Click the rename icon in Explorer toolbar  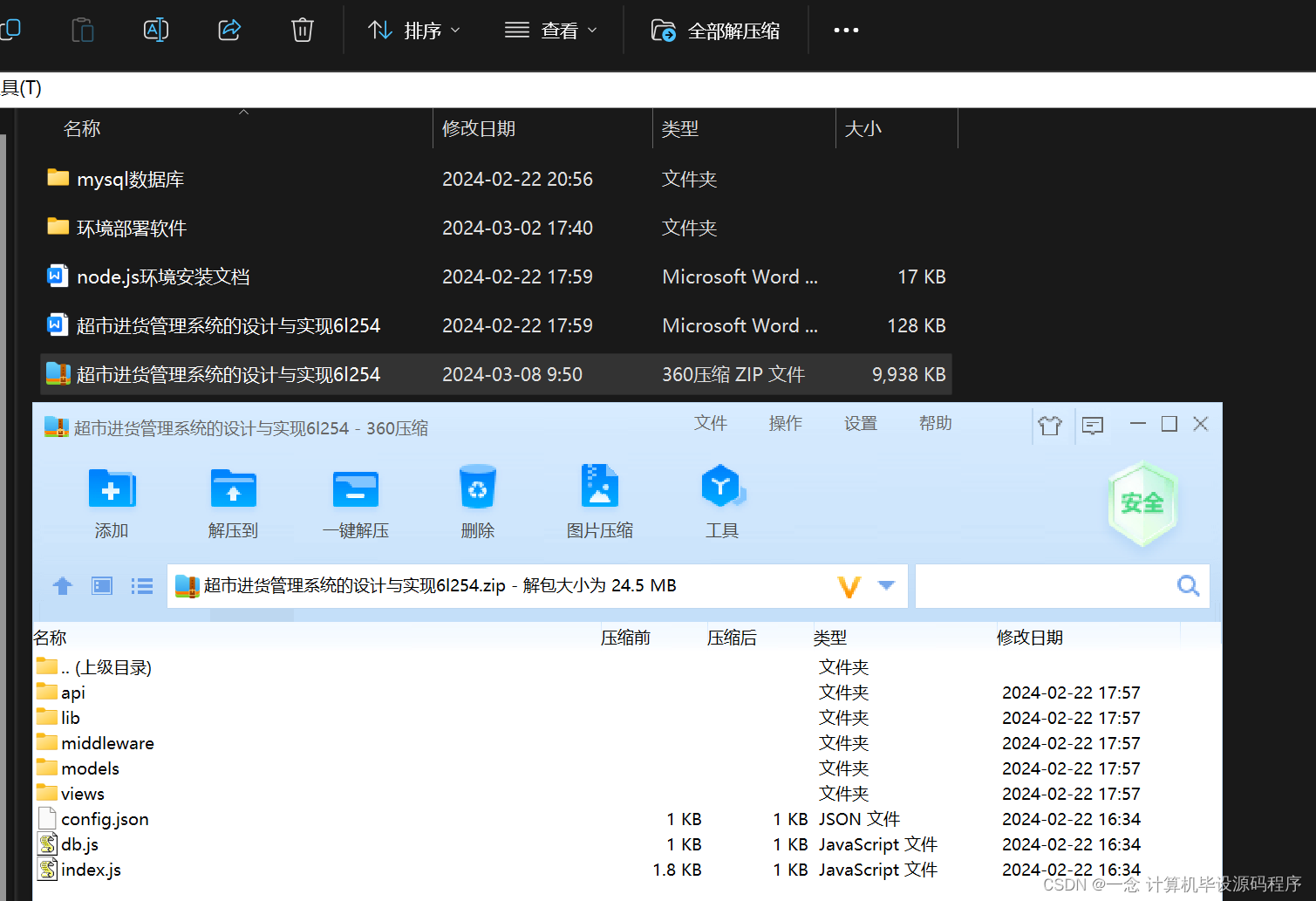pos(155,30)
